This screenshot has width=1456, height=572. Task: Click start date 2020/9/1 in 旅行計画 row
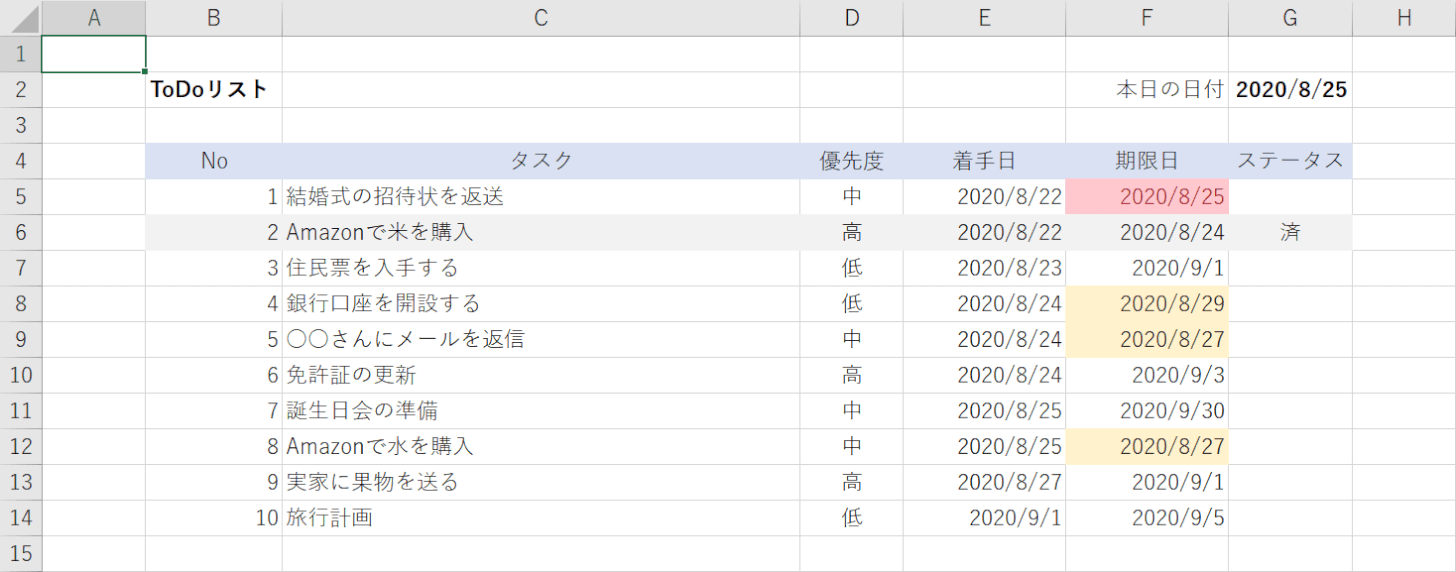985,519
